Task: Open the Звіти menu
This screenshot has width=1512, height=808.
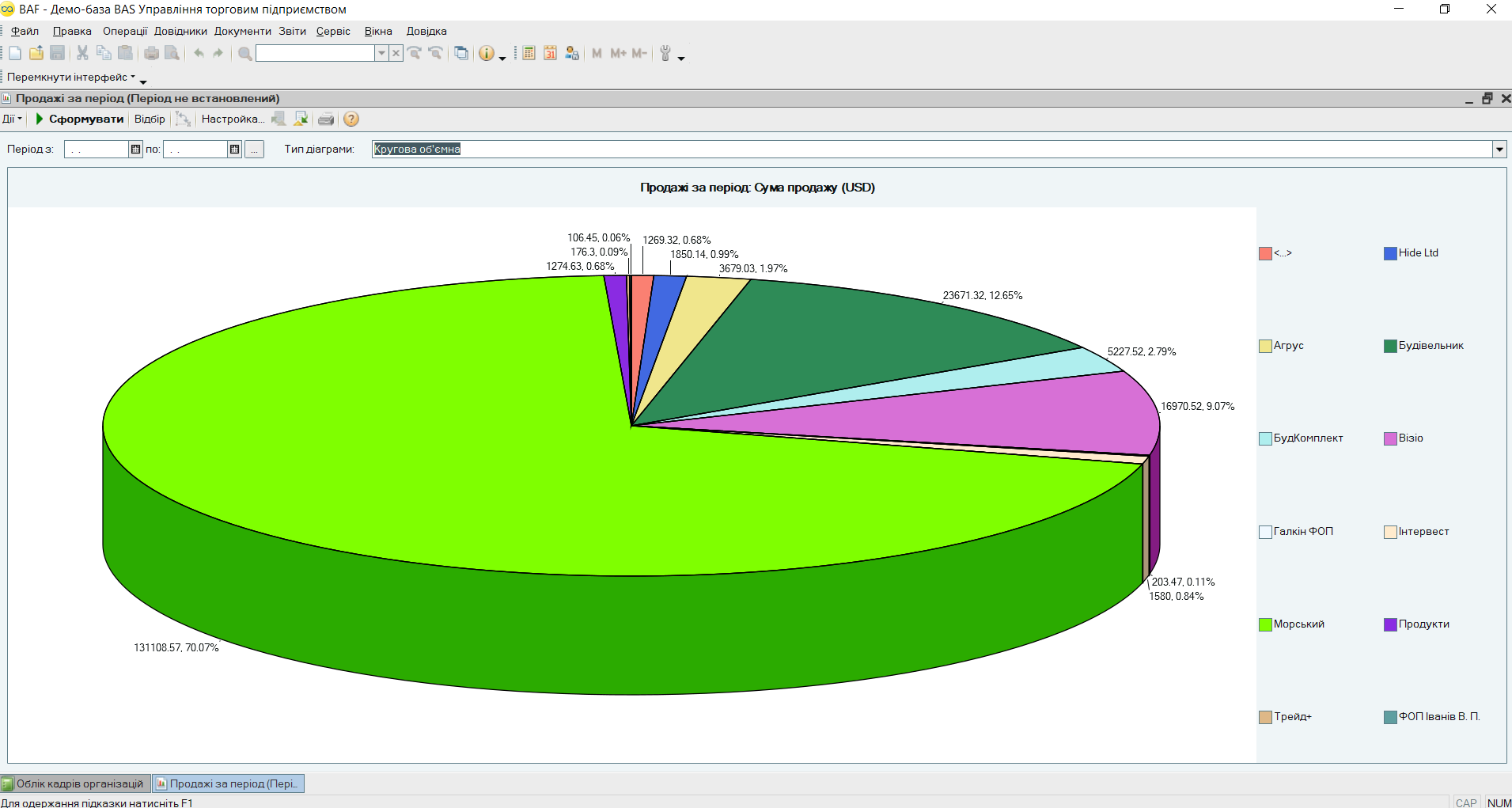Action: coord(292,31)
